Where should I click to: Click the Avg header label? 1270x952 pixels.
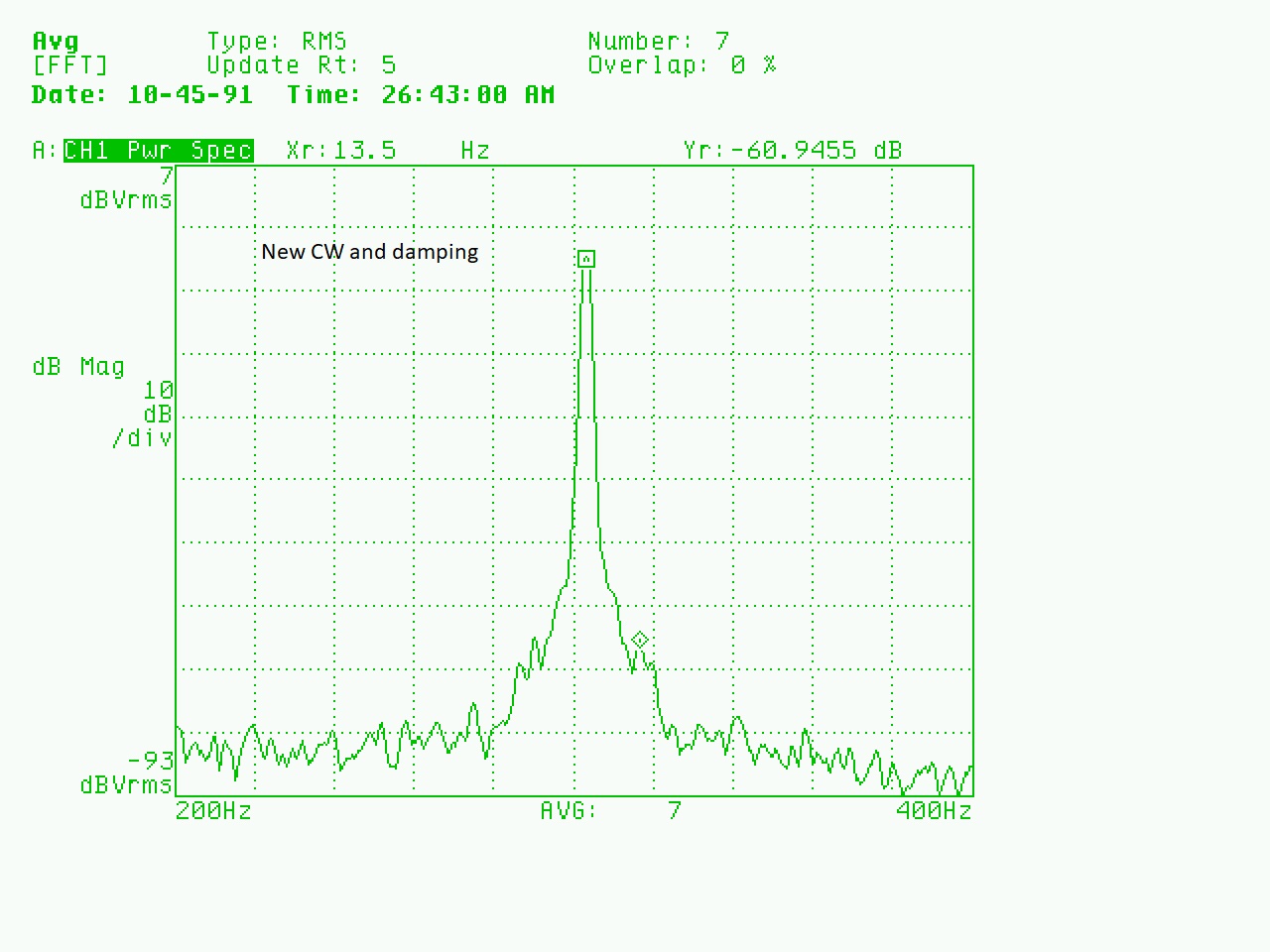click(56, 42)
